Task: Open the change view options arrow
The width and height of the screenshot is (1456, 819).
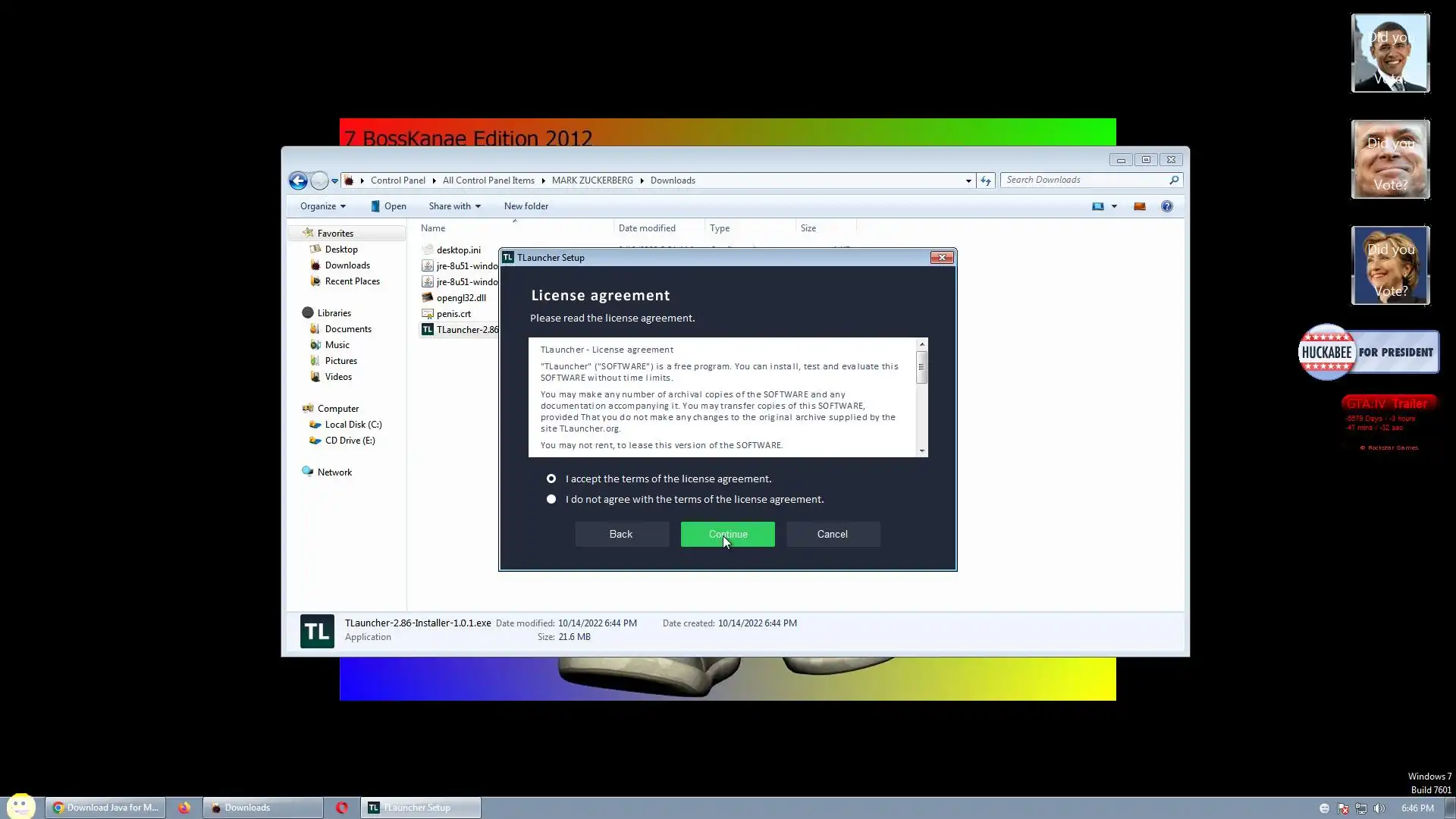Action: coord(1114,206)
